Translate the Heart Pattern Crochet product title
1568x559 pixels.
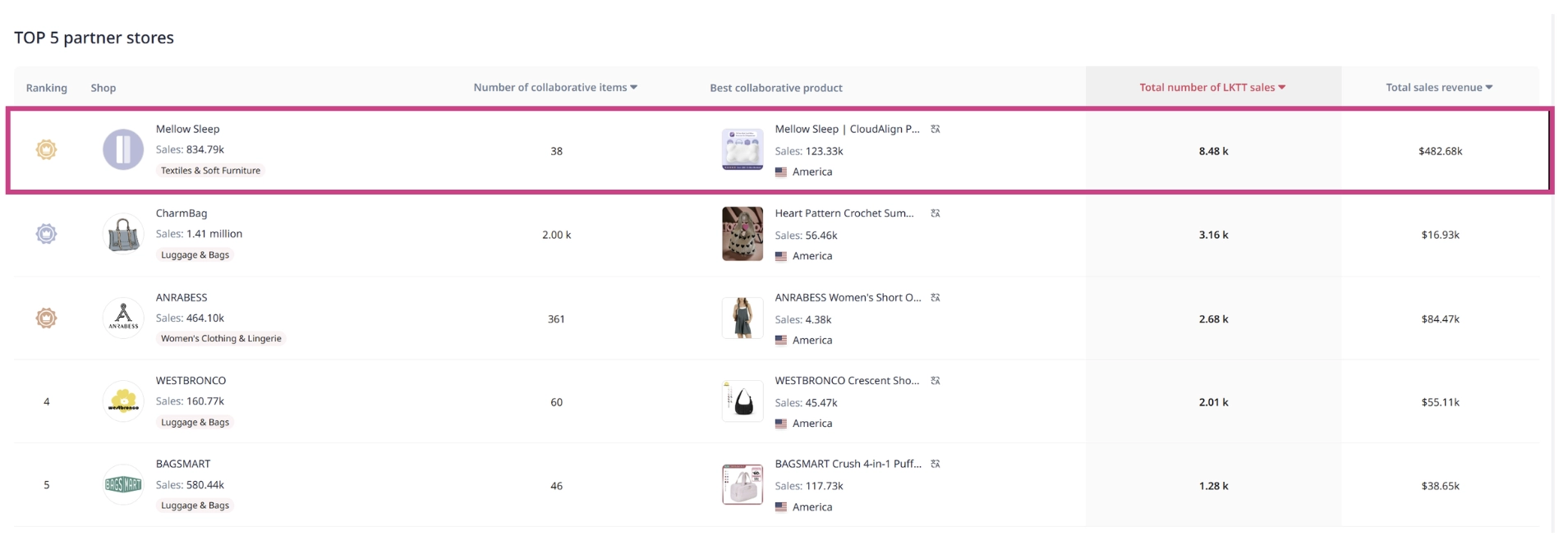[x=935, y=213]
